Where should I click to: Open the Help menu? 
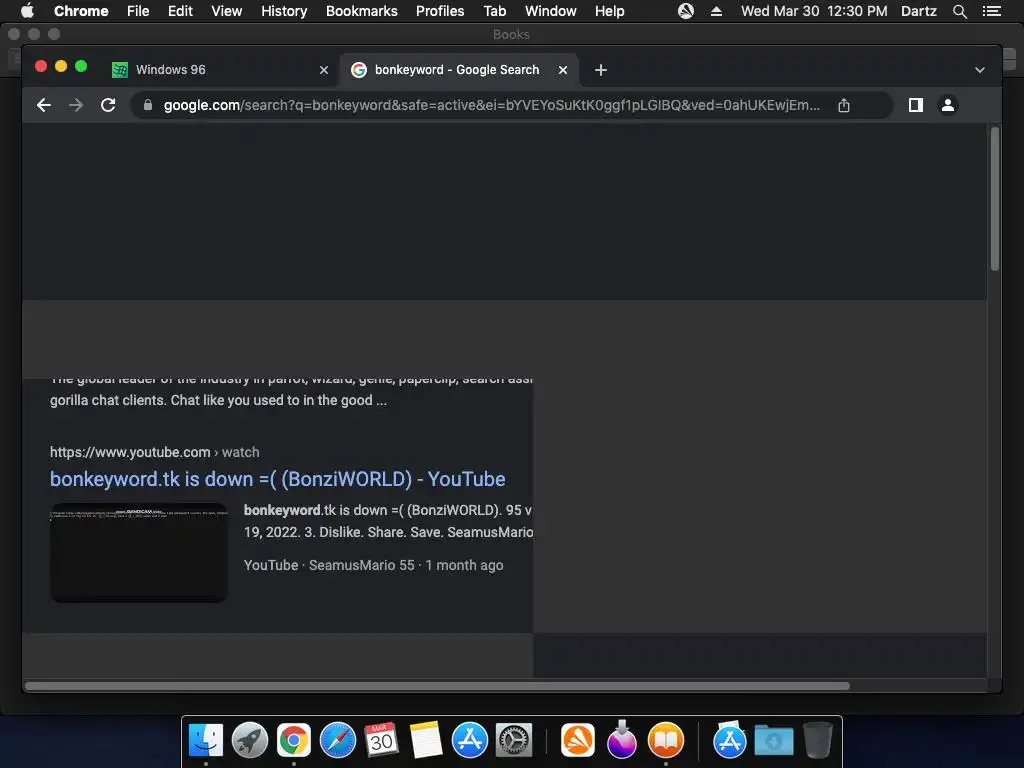pyautogui.click(x=609, y=11)
